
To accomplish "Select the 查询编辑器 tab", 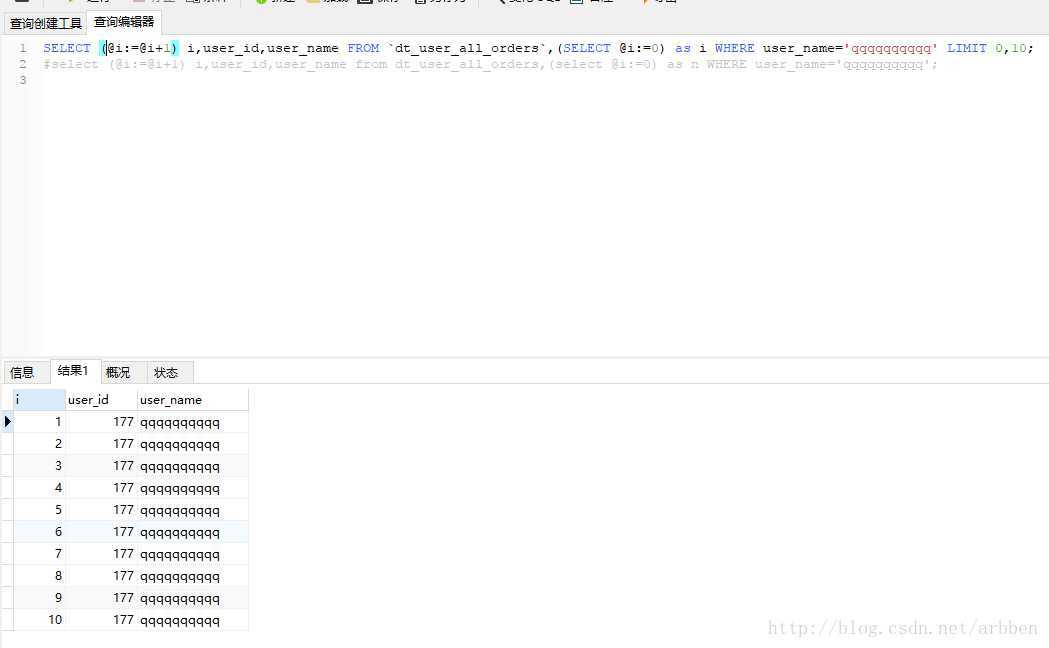I will [124, 22].
